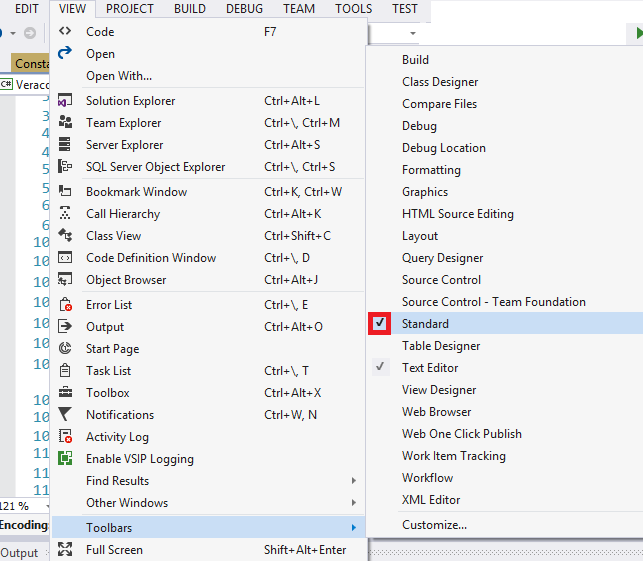Viewport: 643px width, 561px height.
Task: Open the DEBUG menu
Action: click(x=244, y=9)
